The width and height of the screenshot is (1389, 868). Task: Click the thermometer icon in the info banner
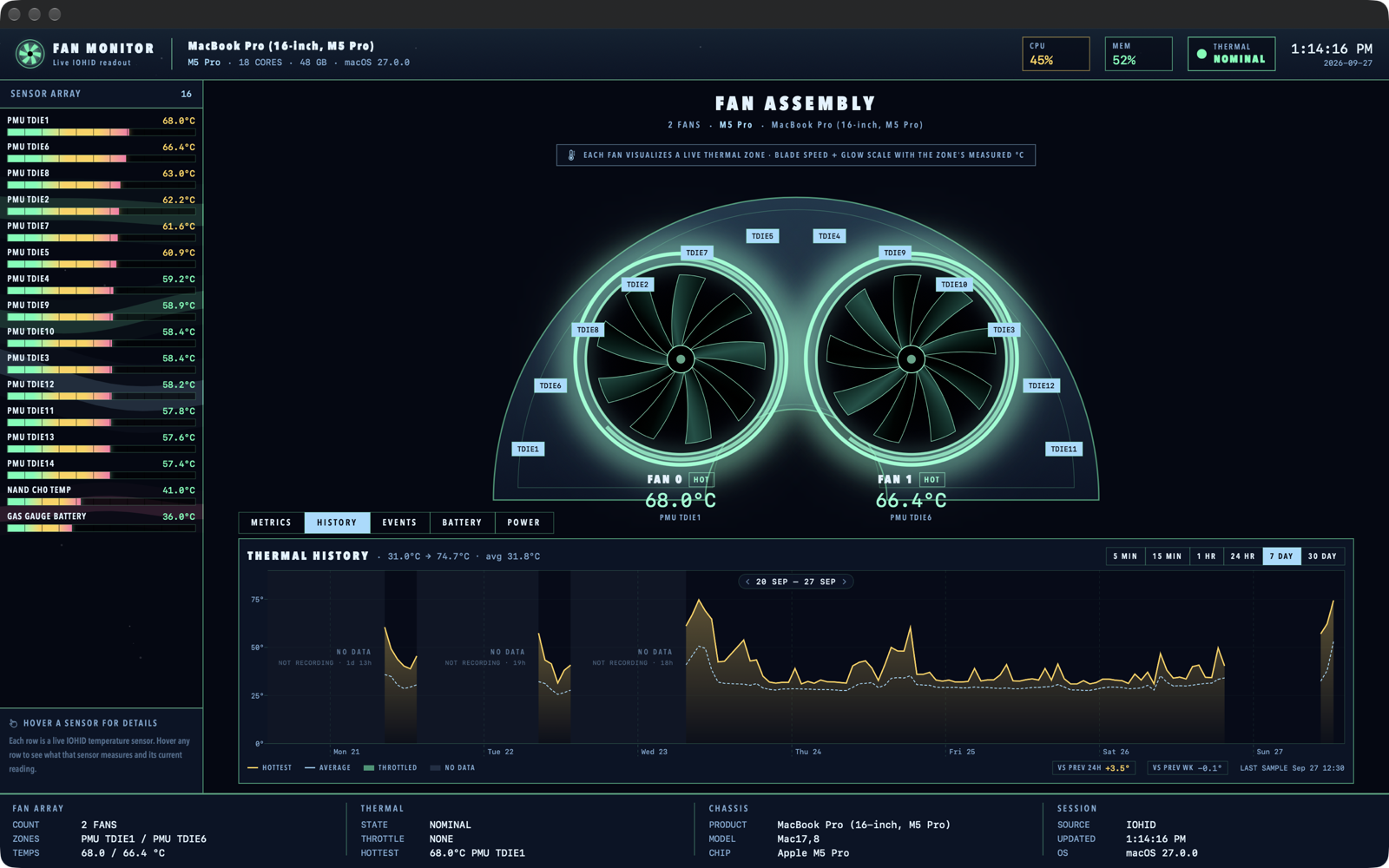571,155
